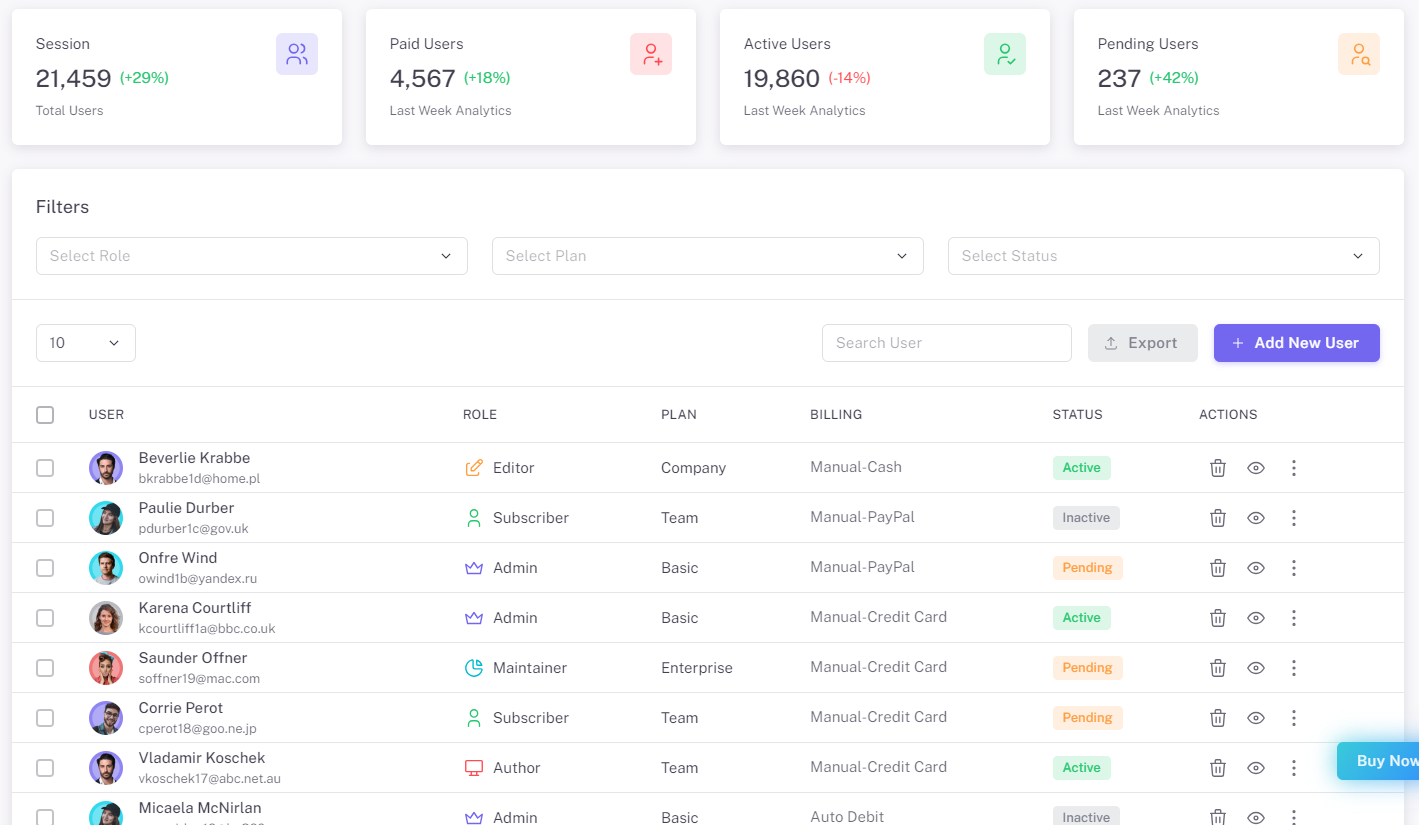Click Pending status badge for Onfre Wind
This screenshot has width=1419, height=825.
[x=1087, y=568]
